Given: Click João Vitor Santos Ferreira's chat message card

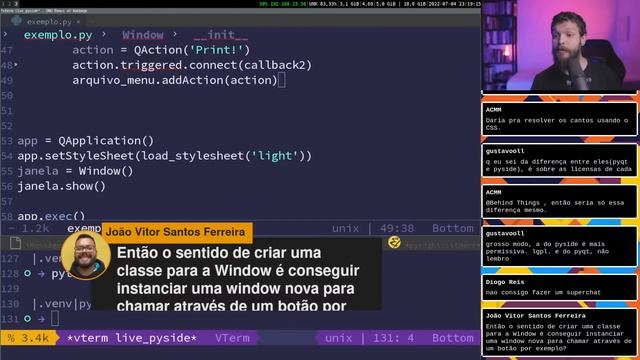Looking at the screenshot, I should tap(559, 333).
